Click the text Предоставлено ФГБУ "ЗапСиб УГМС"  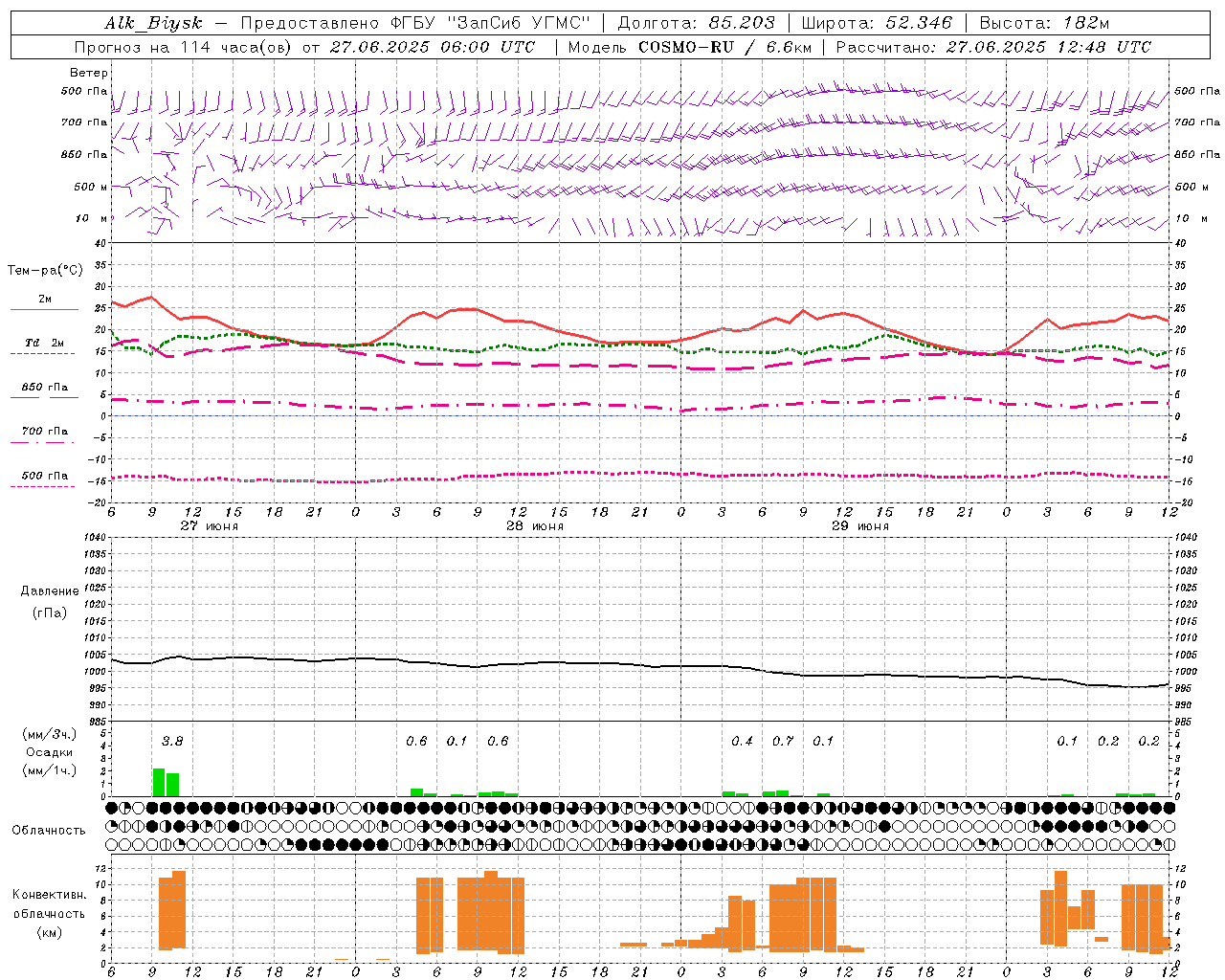tap(415, 23)
